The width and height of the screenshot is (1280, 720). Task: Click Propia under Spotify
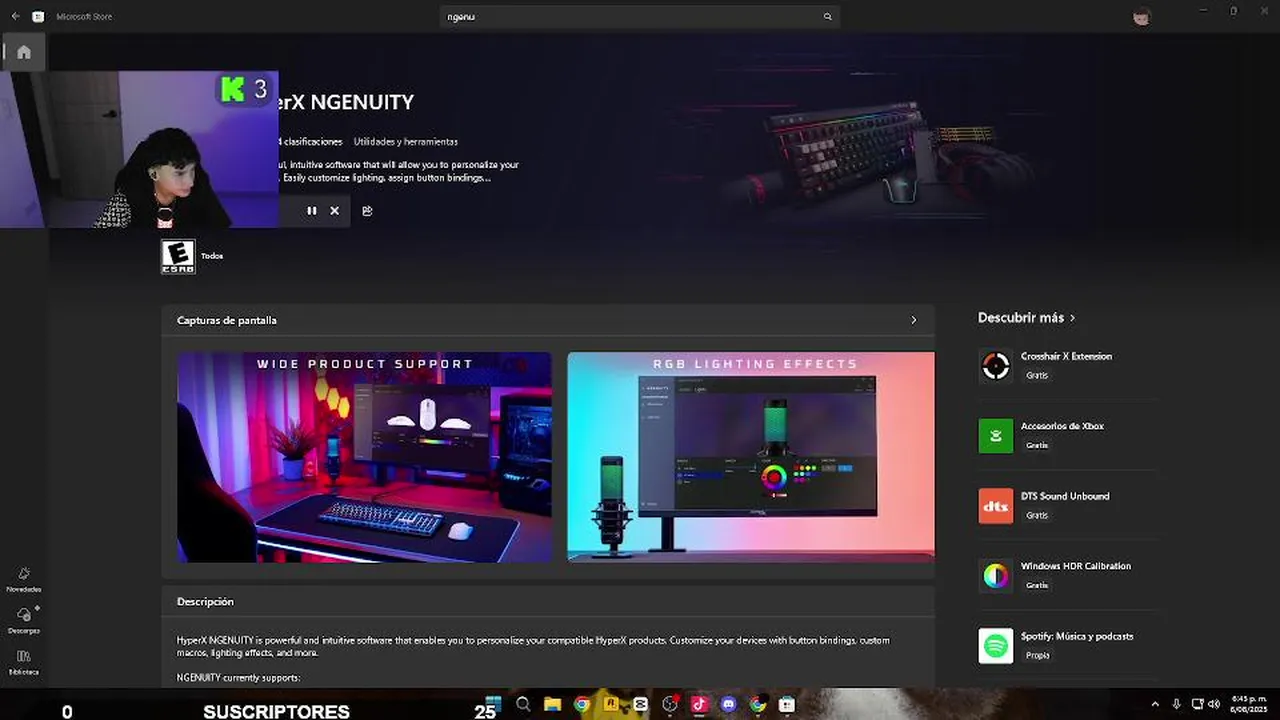pyautogui.click(x=1037, y=655)
